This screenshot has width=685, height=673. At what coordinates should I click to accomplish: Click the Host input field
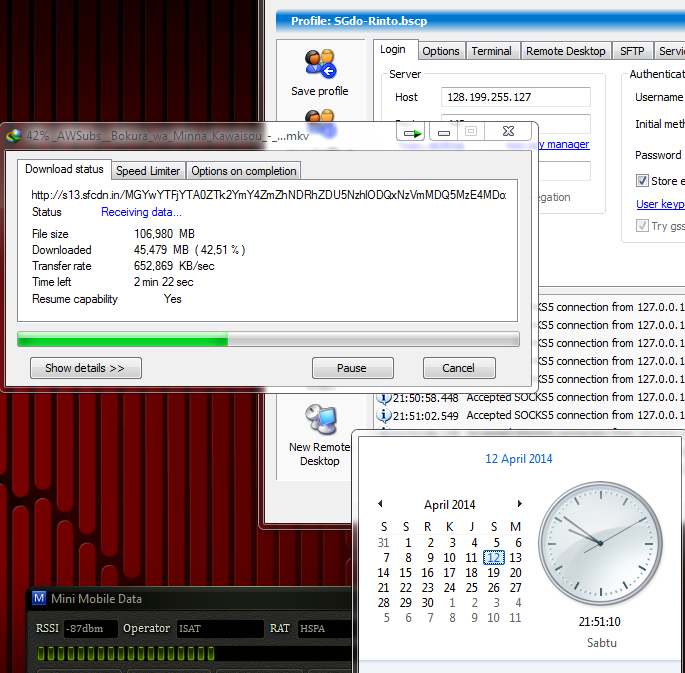pyautogui.click(x=515, y=97)
